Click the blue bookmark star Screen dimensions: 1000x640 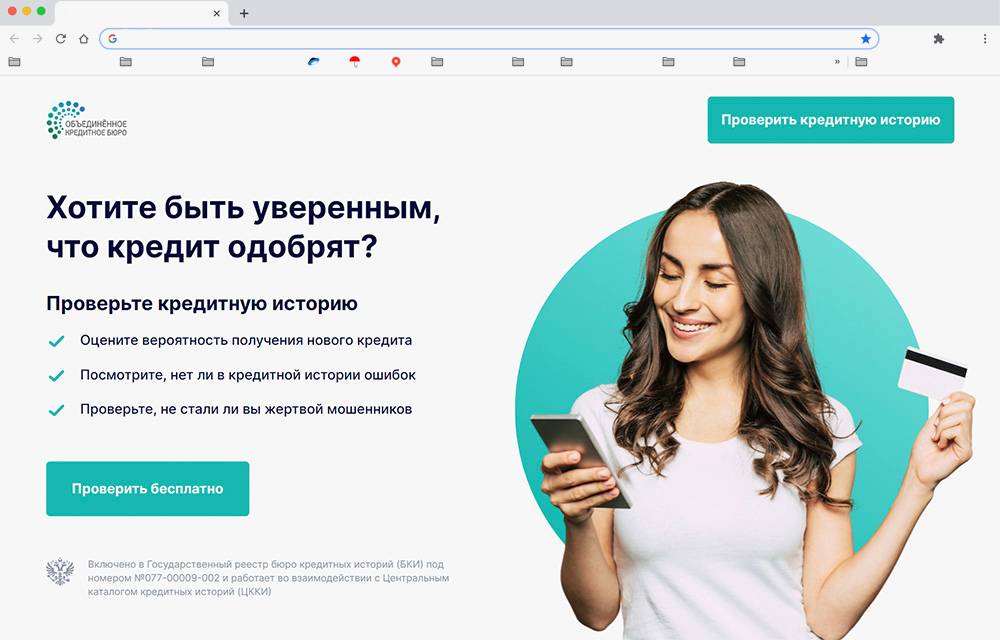coord(865,39)
